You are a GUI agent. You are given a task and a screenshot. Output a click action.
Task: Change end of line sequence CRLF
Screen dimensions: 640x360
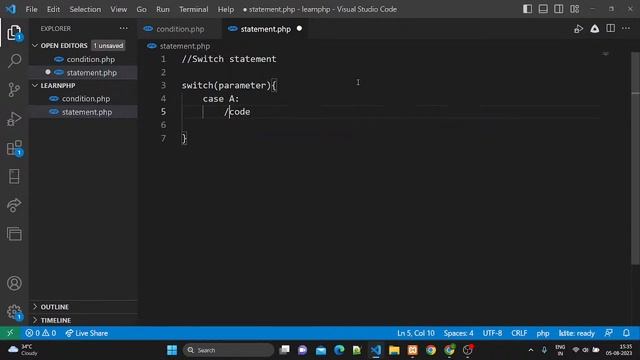point(519,333)
